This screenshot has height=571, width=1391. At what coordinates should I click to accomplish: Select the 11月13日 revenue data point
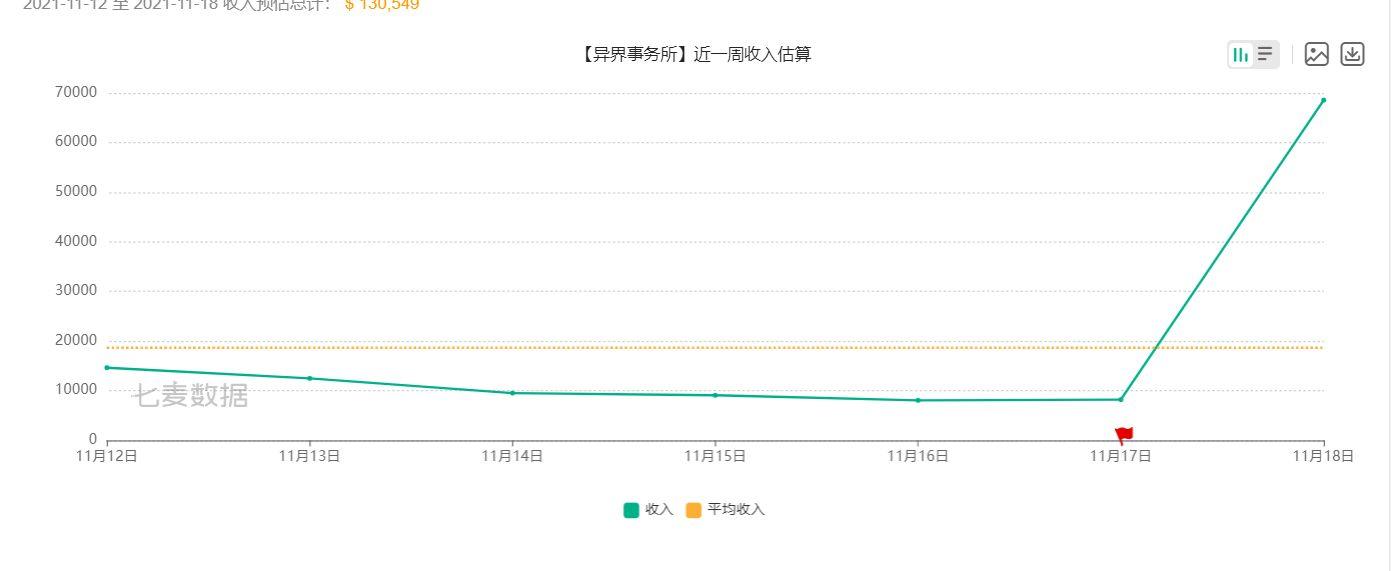[x=310, y=378]
